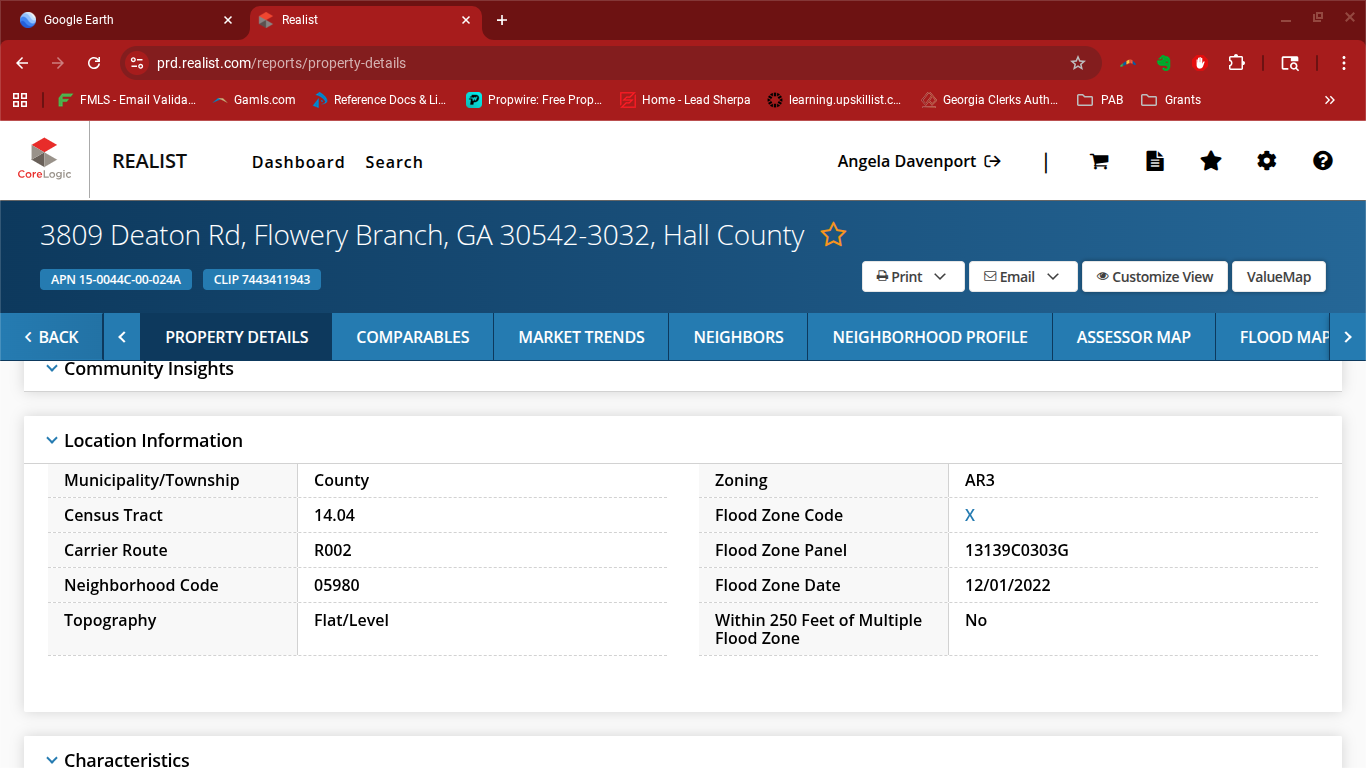Open the Neighbors tab
1366x768 pixels.
click(x=739, y=337)
